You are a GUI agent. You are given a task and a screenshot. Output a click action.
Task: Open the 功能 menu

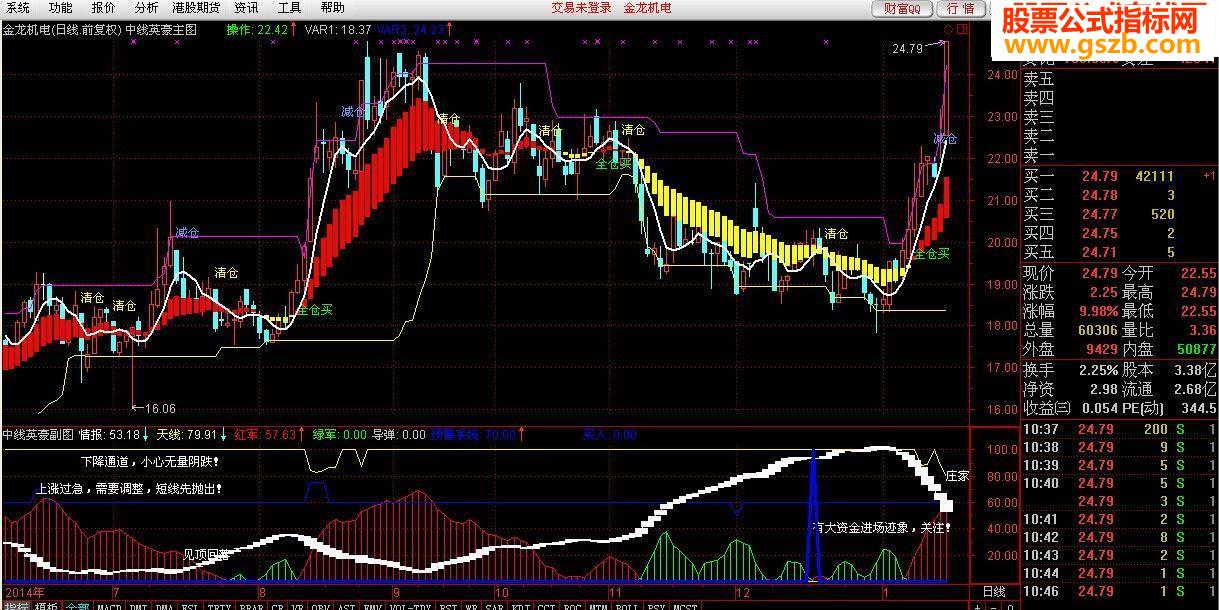(x=60, y=7)
